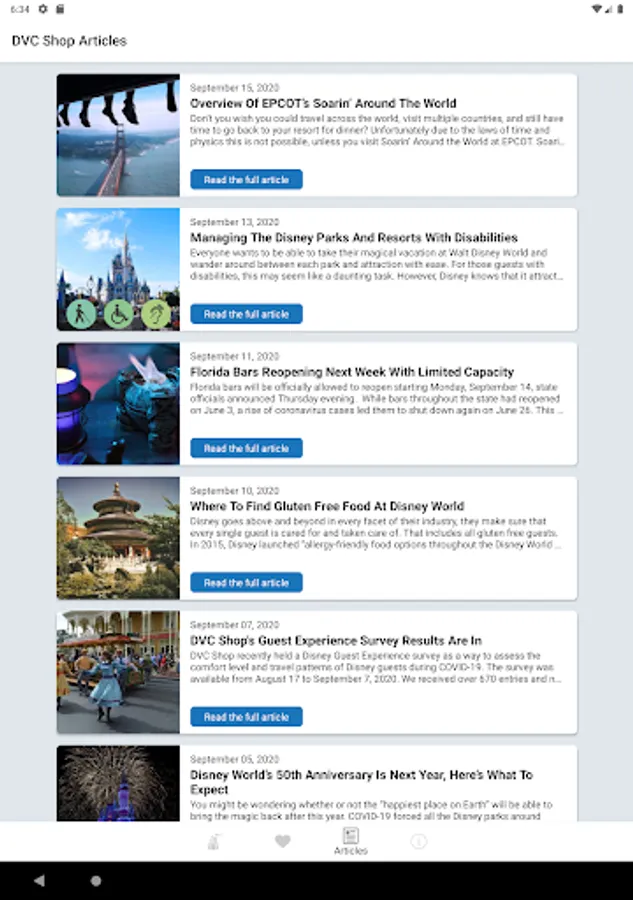Open the Main Street dancers thumbnail
This screenshot has width=633, height=900.
point(118,672)
